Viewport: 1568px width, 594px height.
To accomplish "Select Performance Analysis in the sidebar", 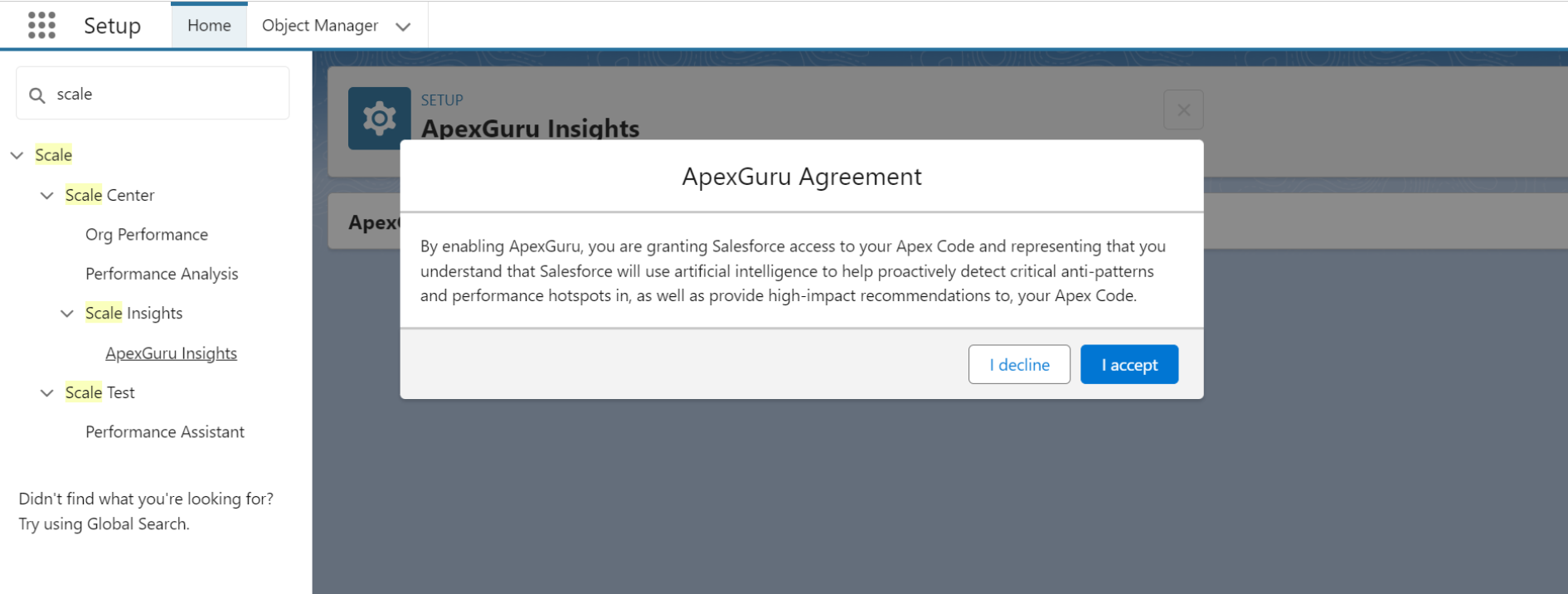I will [162, 274].
